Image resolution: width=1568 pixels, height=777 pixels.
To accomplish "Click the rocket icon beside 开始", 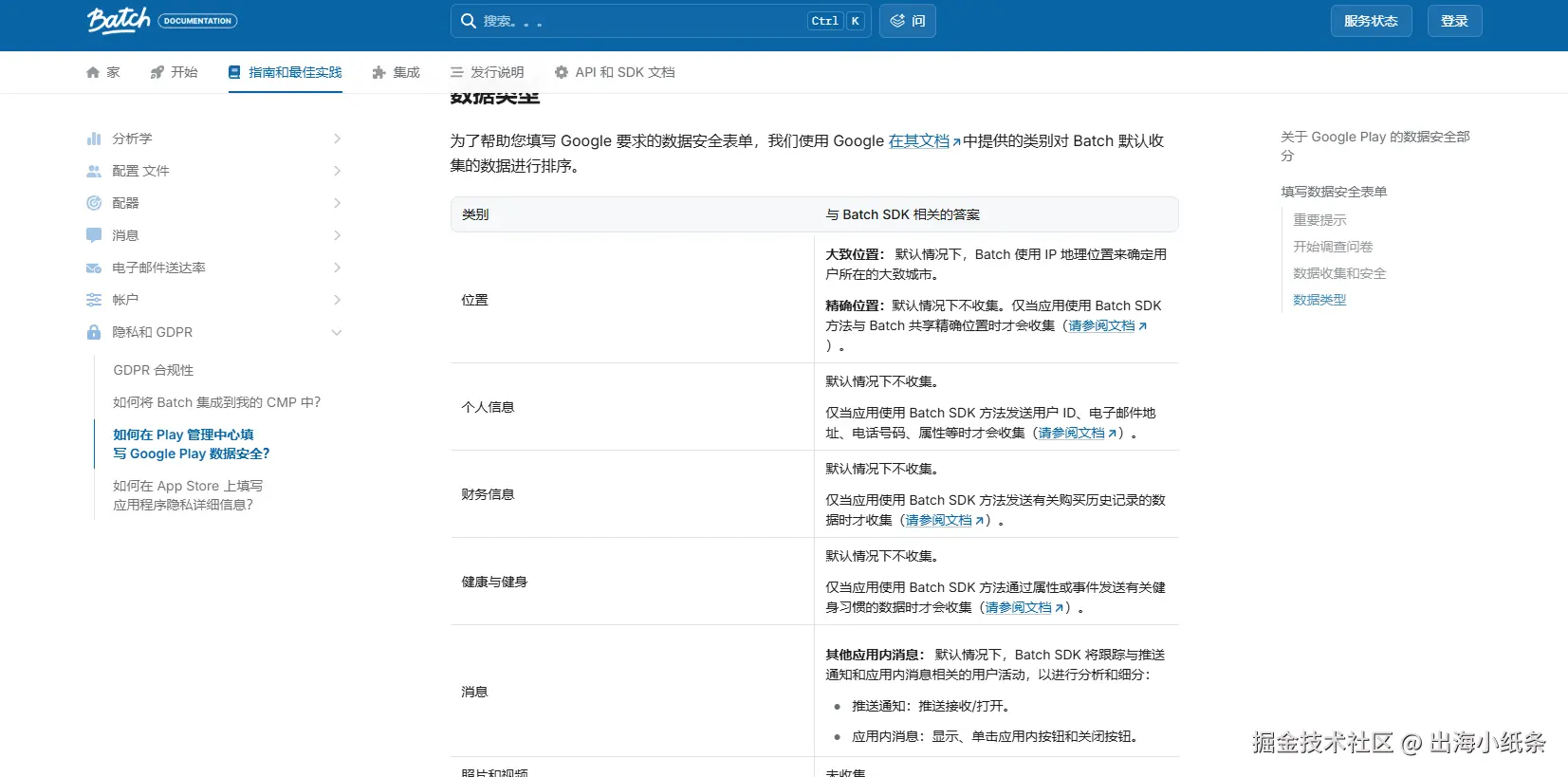I will pyautogui.click(x=157, y=72).
